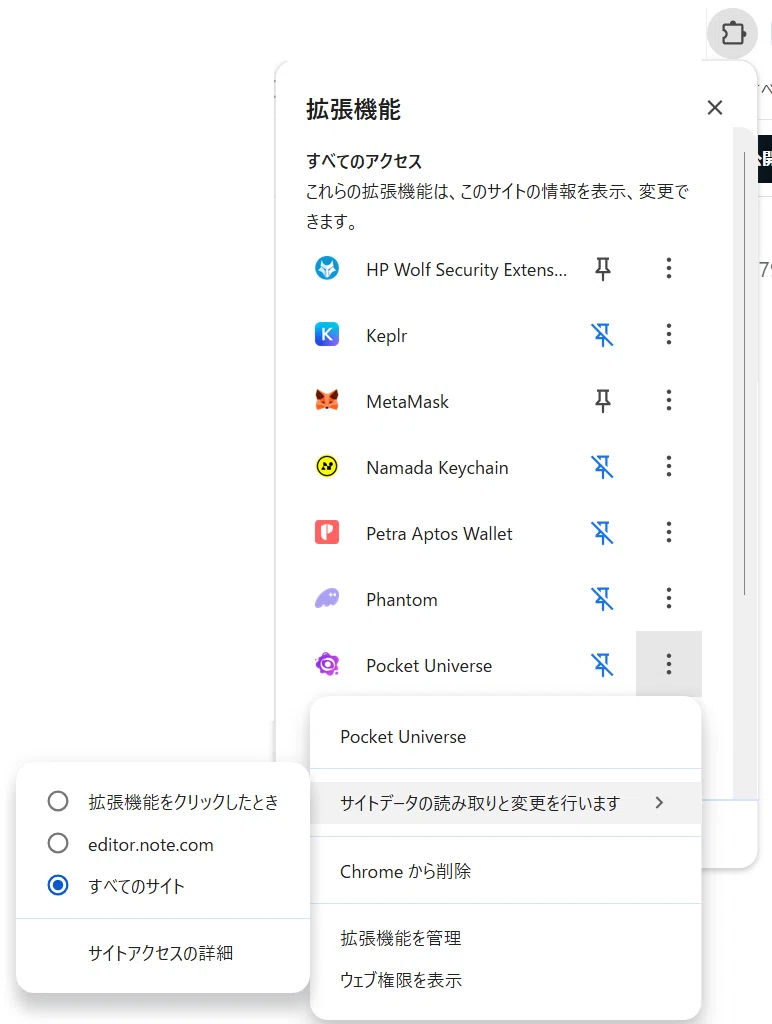Open more options for Keplr
The height and width of the screenshot is (1024, 772).
tap(668, 334)
